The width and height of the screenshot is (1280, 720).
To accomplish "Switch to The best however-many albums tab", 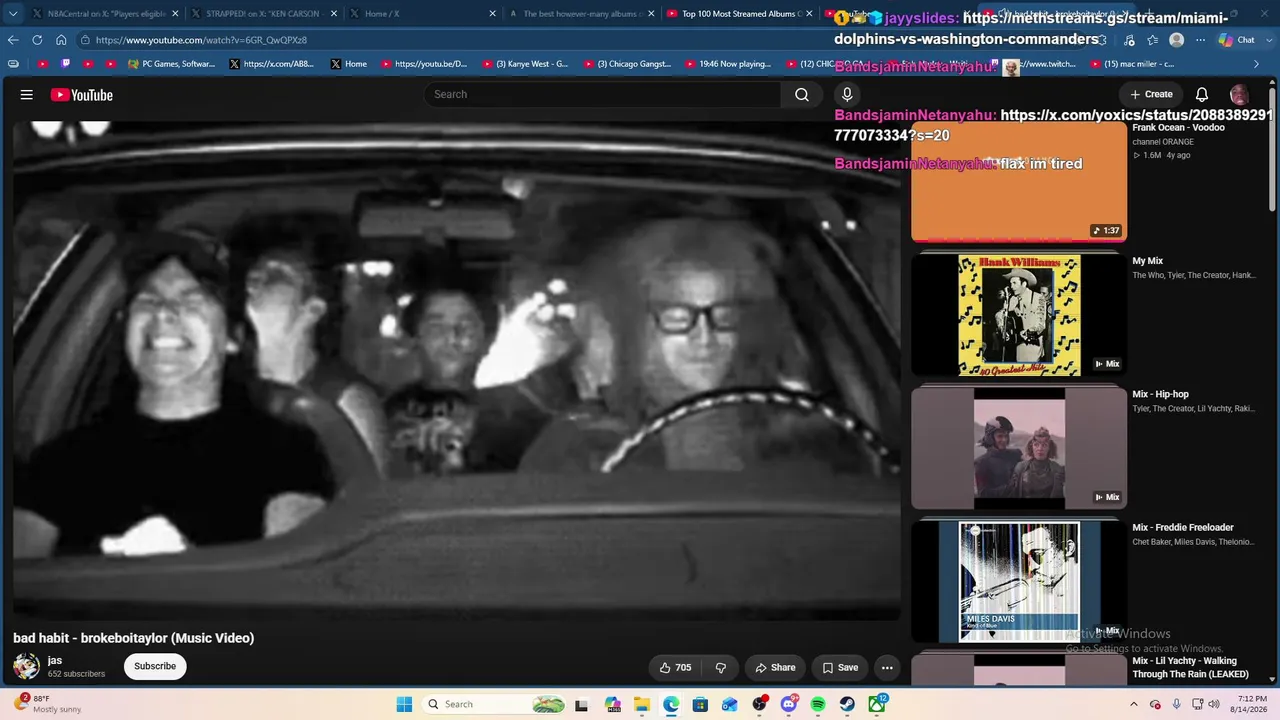I will (581, 14).
